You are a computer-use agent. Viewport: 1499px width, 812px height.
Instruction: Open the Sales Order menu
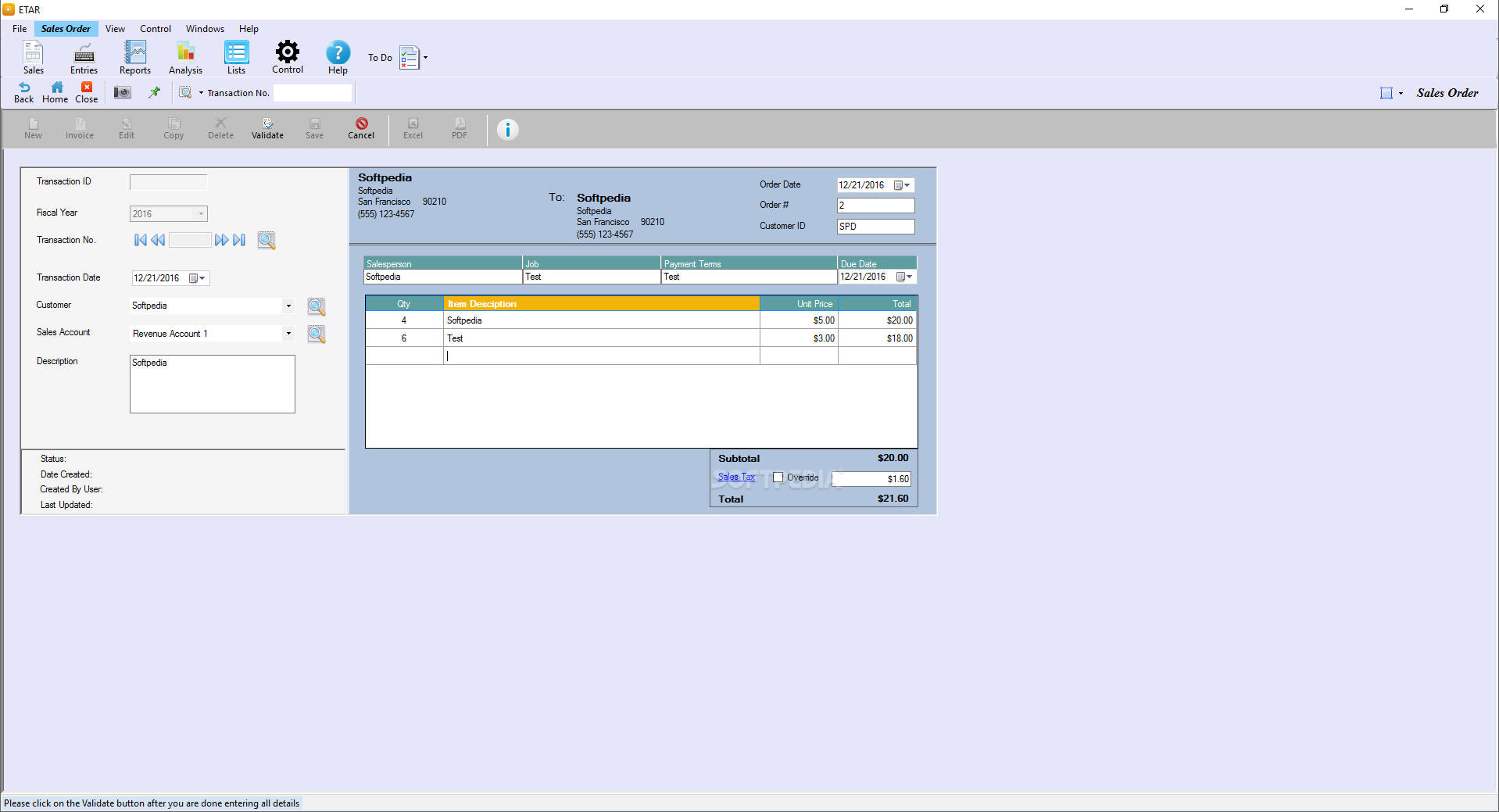66,29
